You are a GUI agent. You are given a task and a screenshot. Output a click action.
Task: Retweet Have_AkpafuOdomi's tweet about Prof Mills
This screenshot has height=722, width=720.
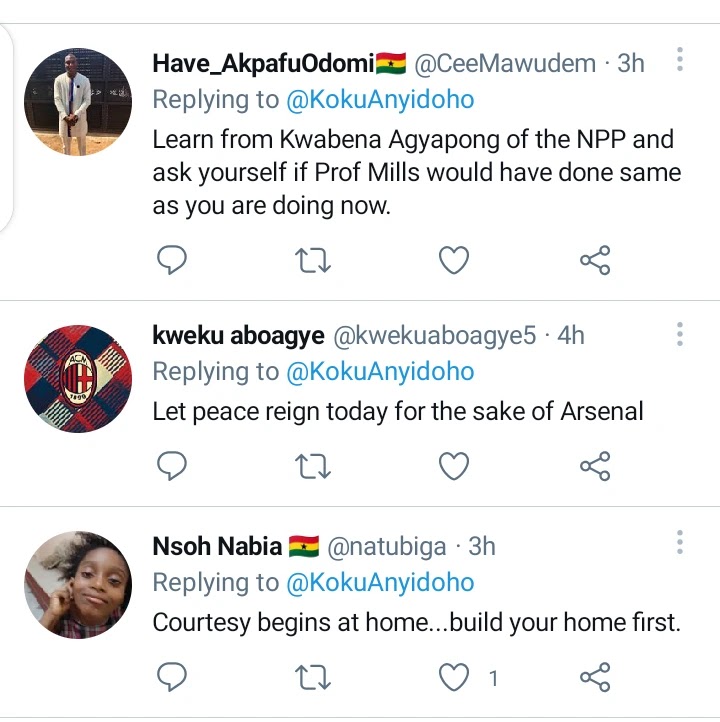pos(314,261)
